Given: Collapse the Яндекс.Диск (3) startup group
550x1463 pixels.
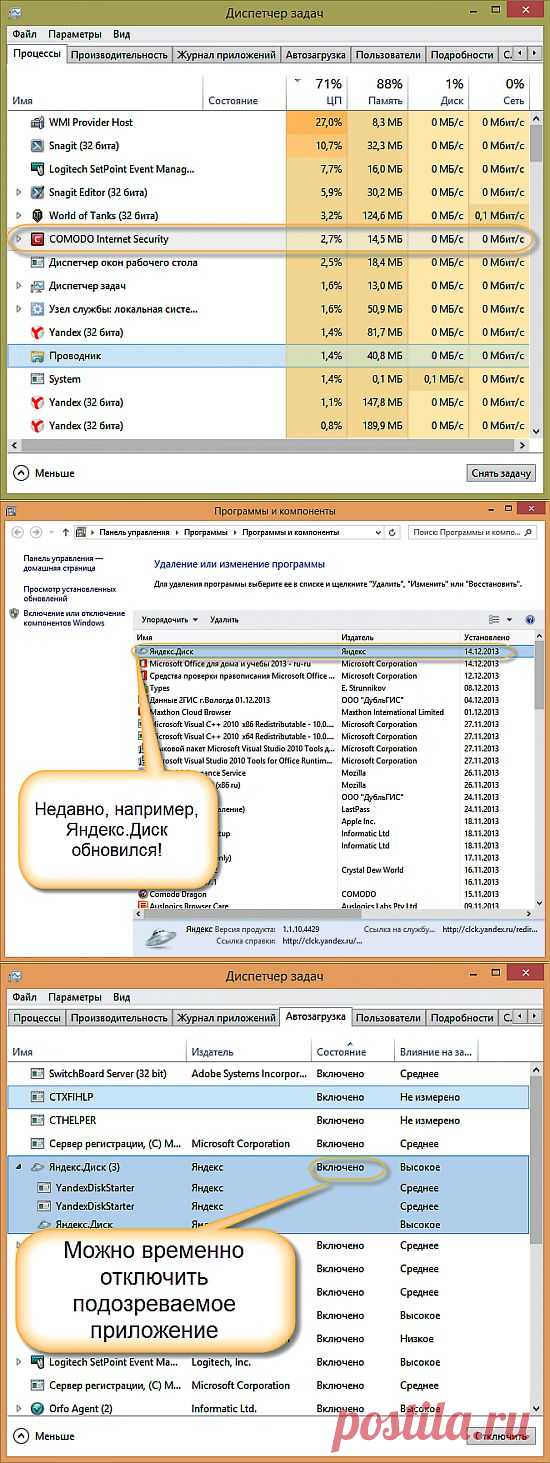Looking at the screenshot, I should coord(19,1167).
